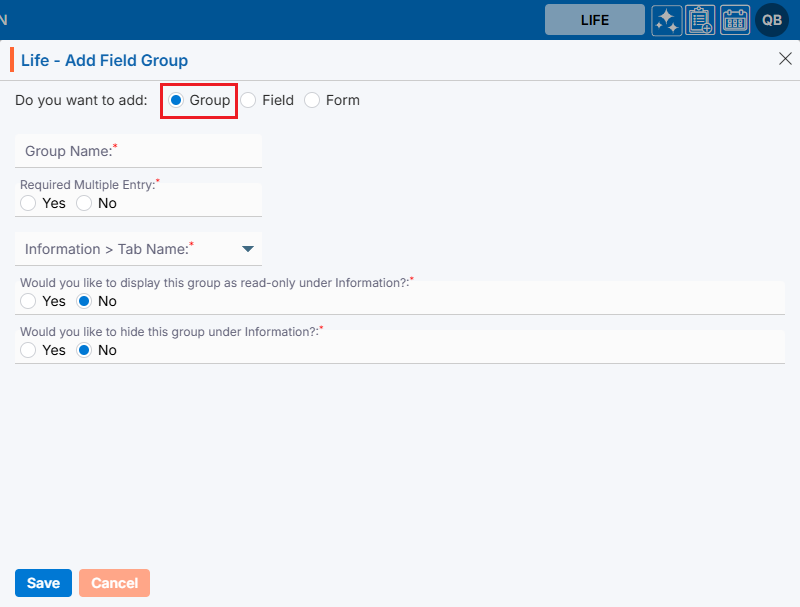Image resolution: width=800 pixels, height=607 pixels.
Task: Choose Yes to hide group under Information
Action: click(x=28, y=350)
